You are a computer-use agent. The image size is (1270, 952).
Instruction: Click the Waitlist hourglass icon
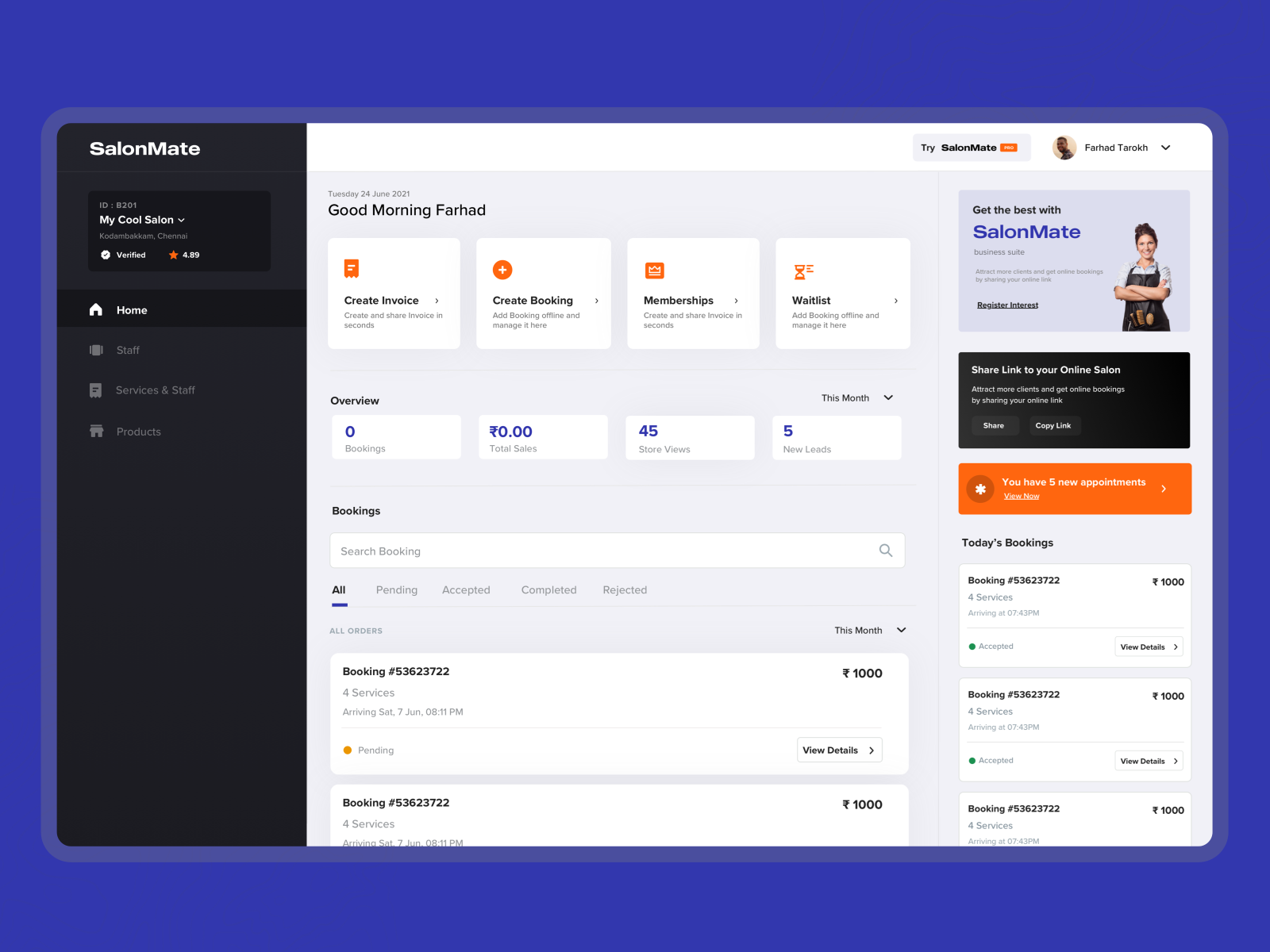803,269
